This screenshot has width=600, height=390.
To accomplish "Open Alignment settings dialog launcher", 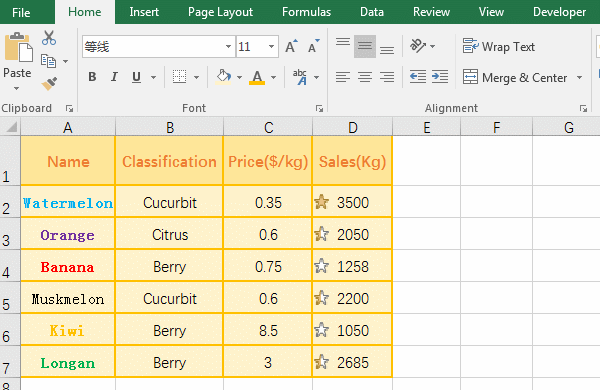I will point(583,109).
